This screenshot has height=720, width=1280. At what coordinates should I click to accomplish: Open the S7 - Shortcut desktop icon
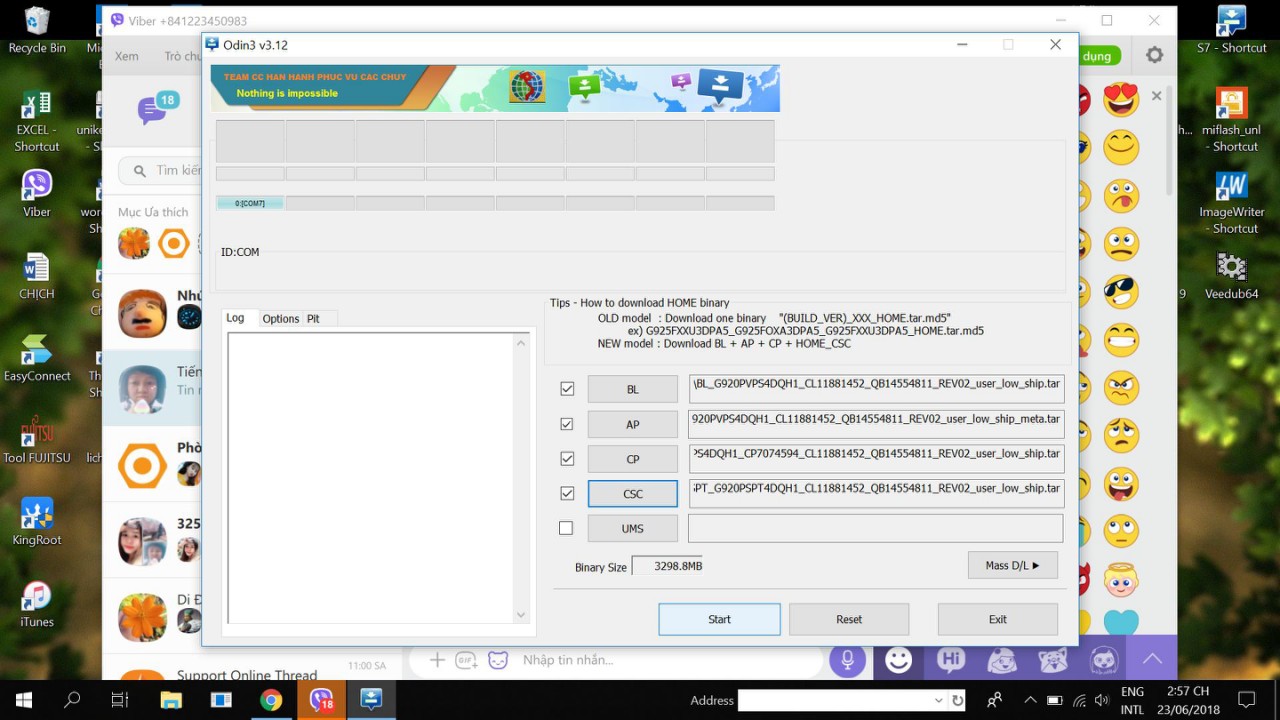[1231, 30]
